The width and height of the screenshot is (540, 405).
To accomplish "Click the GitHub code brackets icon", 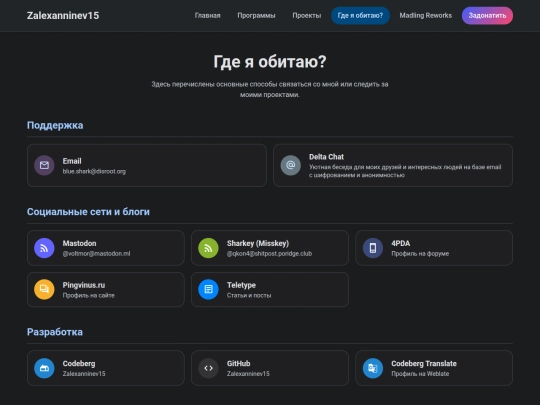I will (208, 368).
